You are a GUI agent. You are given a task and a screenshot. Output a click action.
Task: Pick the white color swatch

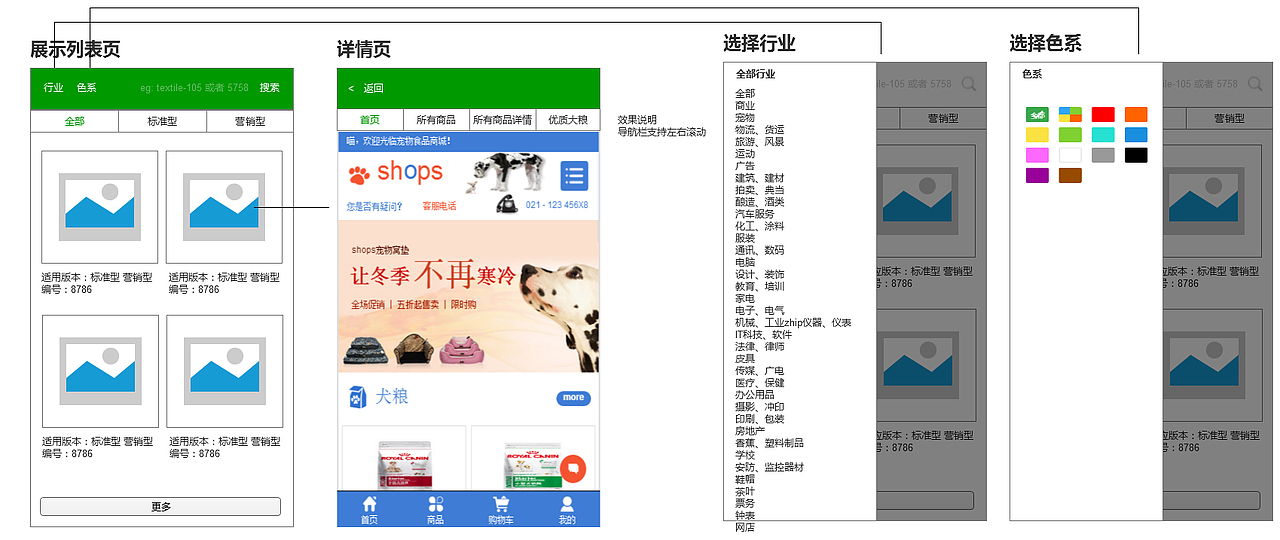(1070, 155)
